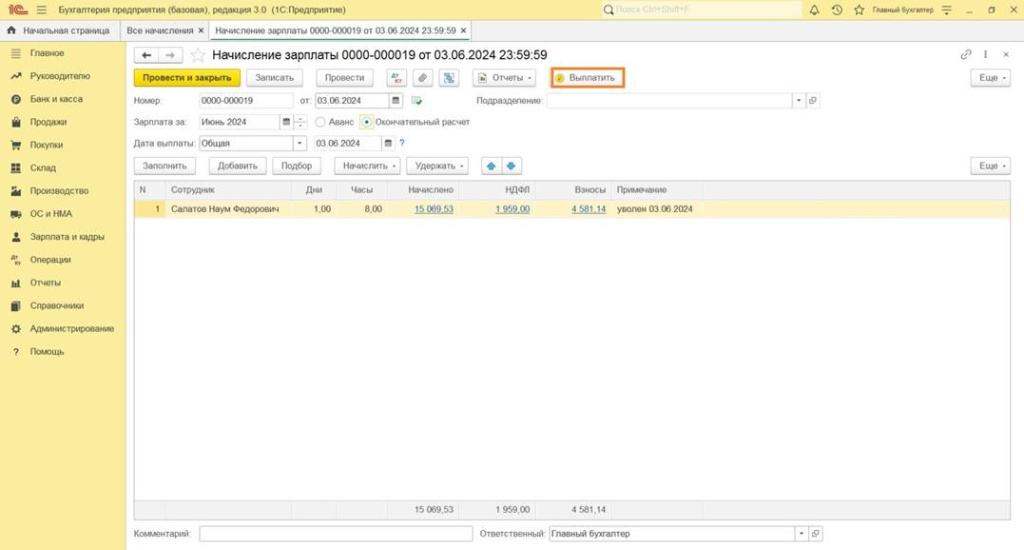Select the Аванс radio button
Image resolution: width=1024 pixels, height=550 pixels.
[x=320, y=122]
